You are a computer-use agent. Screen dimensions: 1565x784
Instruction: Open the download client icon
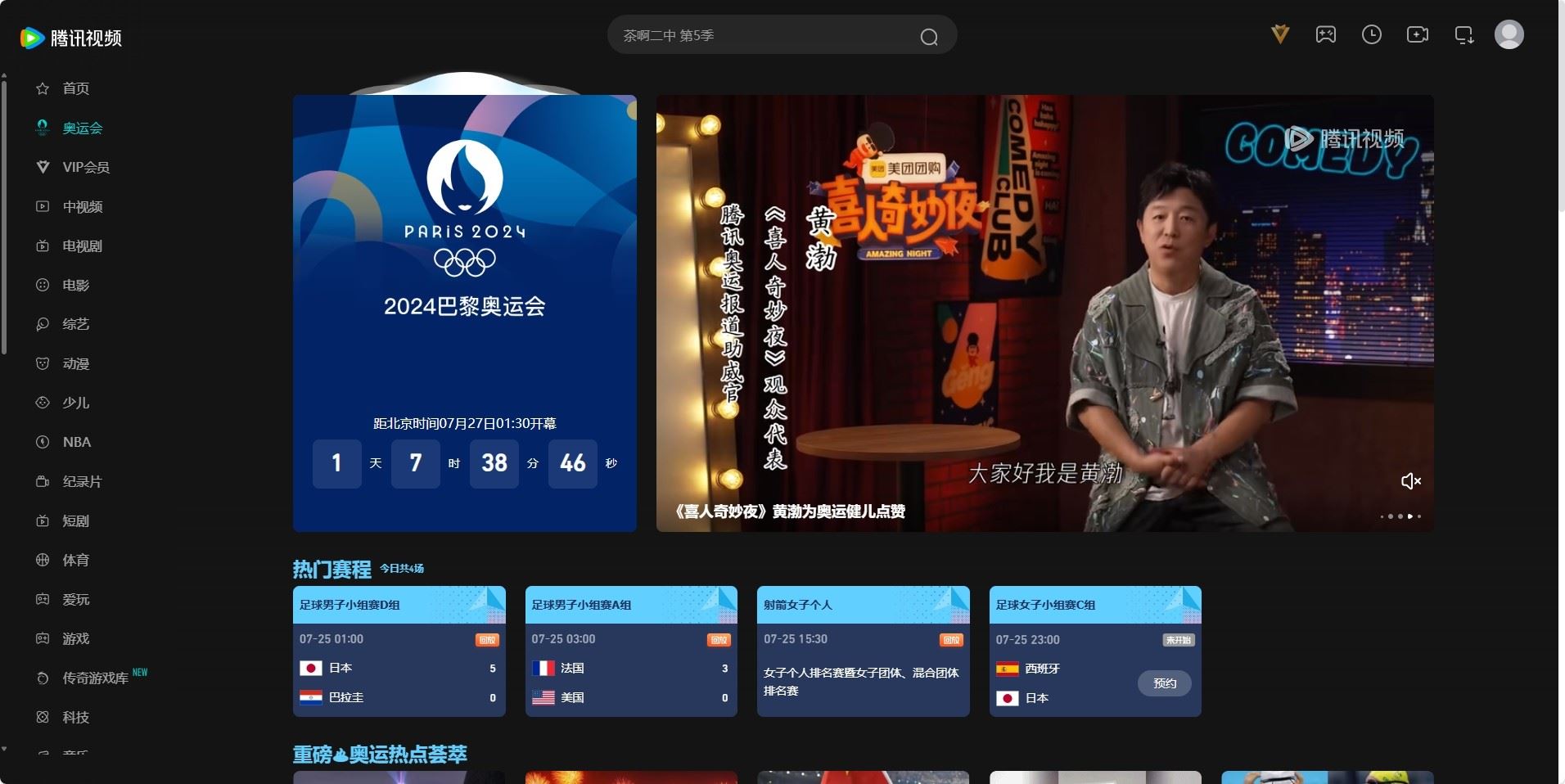click(x=1464, y=34)
